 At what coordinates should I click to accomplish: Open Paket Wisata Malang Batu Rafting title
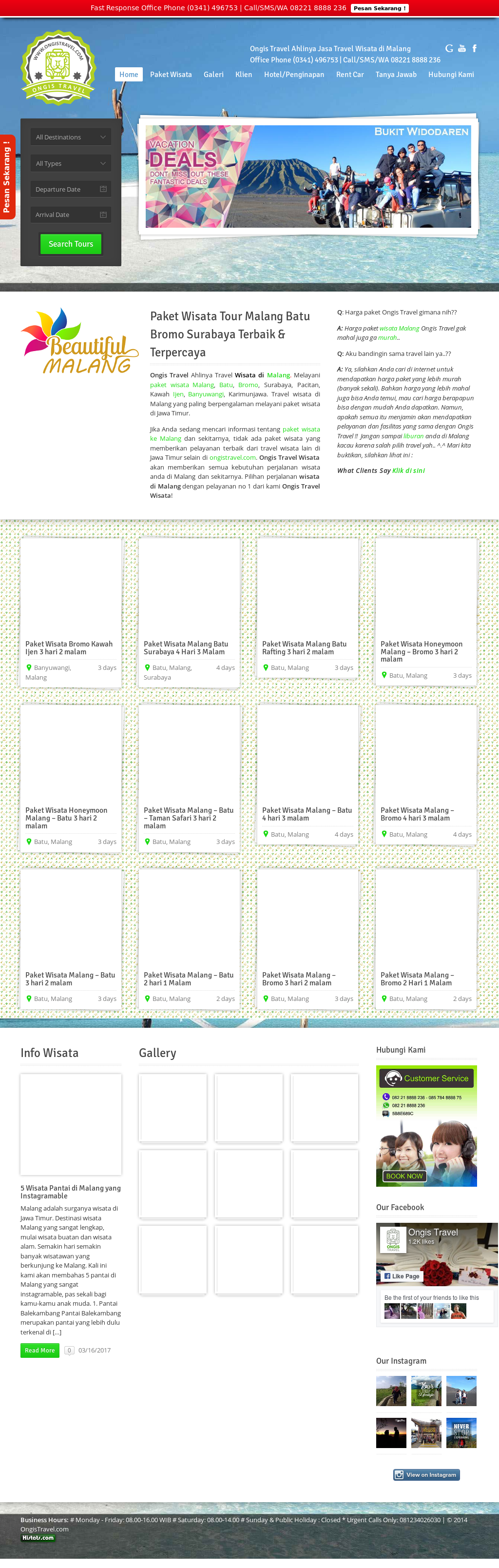point(304,647)
